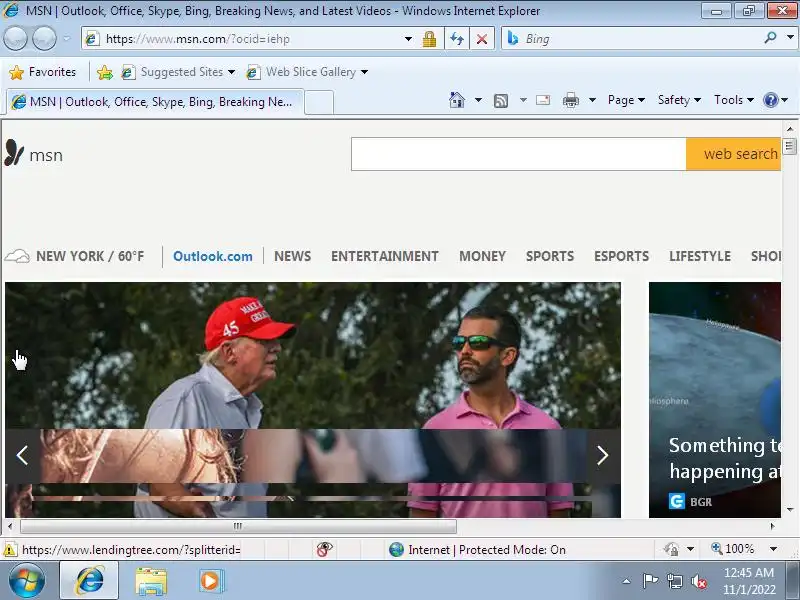
Task: Open the Tools menu
Action: (x=734, y=100)
